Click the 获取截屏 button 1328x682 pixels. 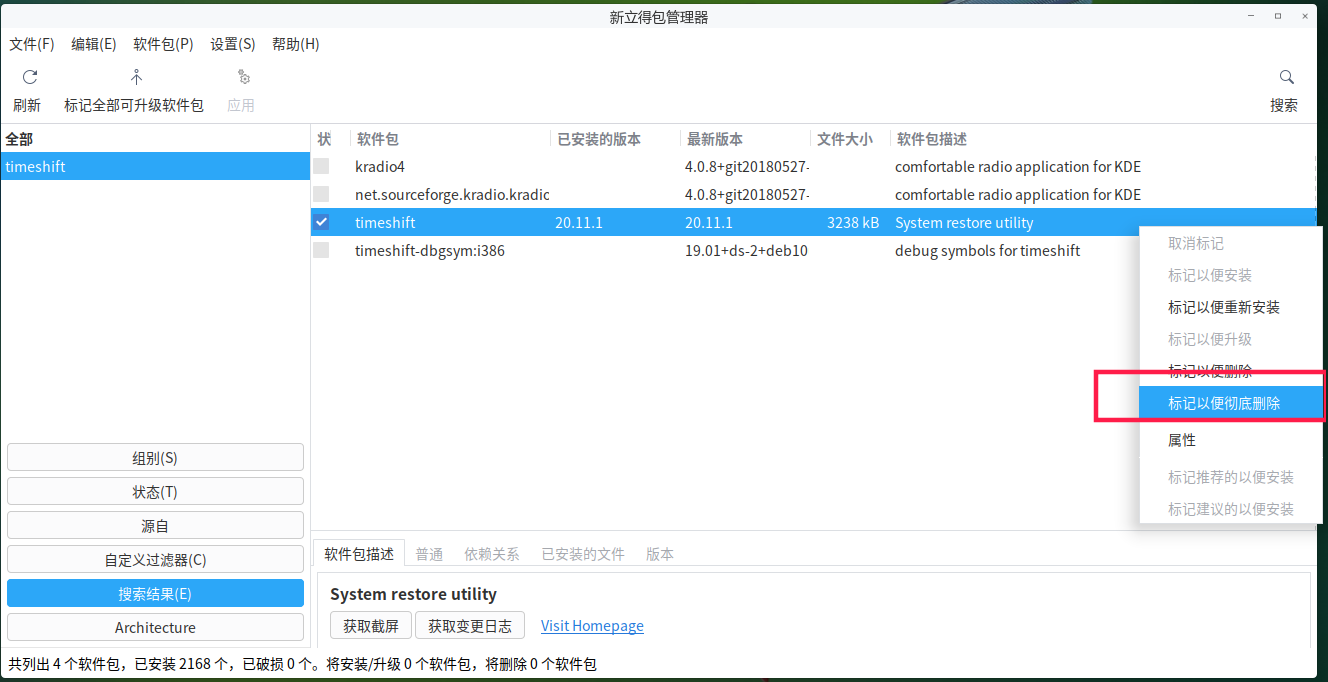tap(371, 626)
